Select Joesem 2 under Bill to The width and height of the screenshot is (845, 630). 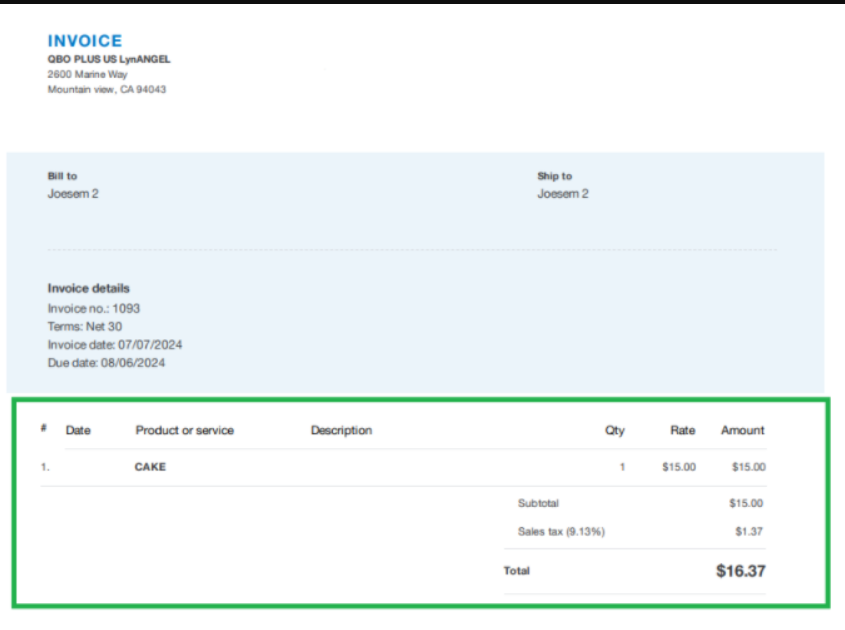[x=69, y=193]
